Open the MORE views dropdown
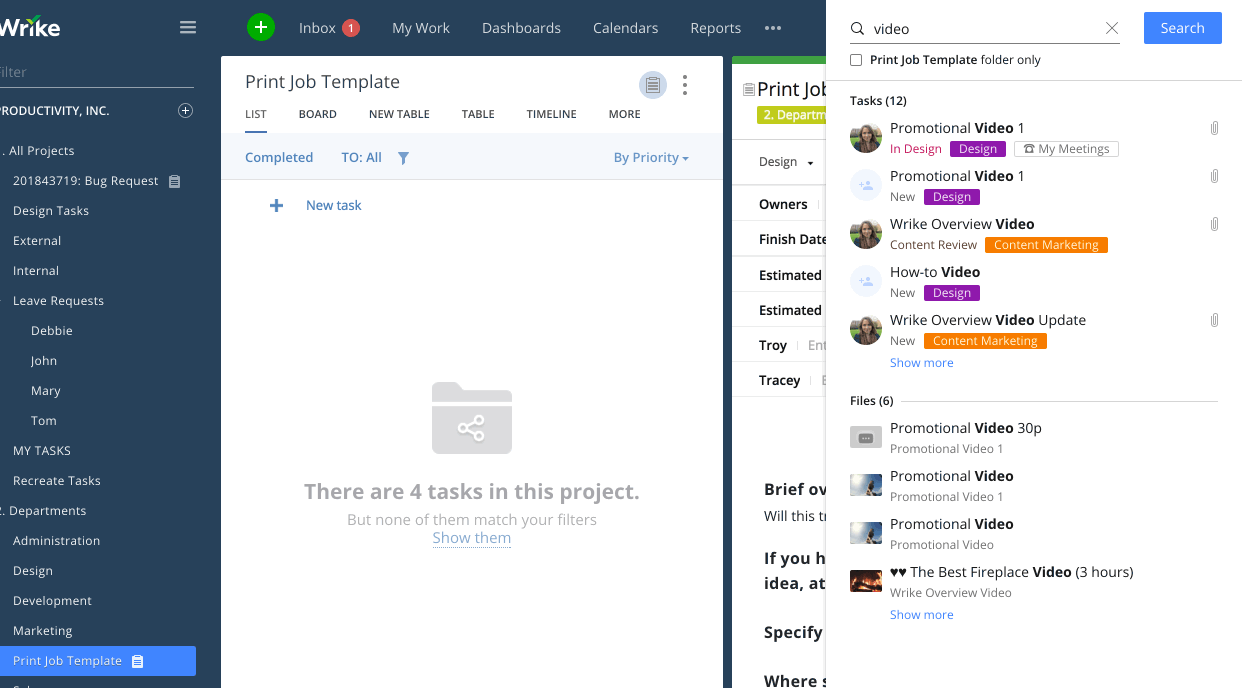The width and height of the screenshot is (1242, 688). click(x=624, y=114)
